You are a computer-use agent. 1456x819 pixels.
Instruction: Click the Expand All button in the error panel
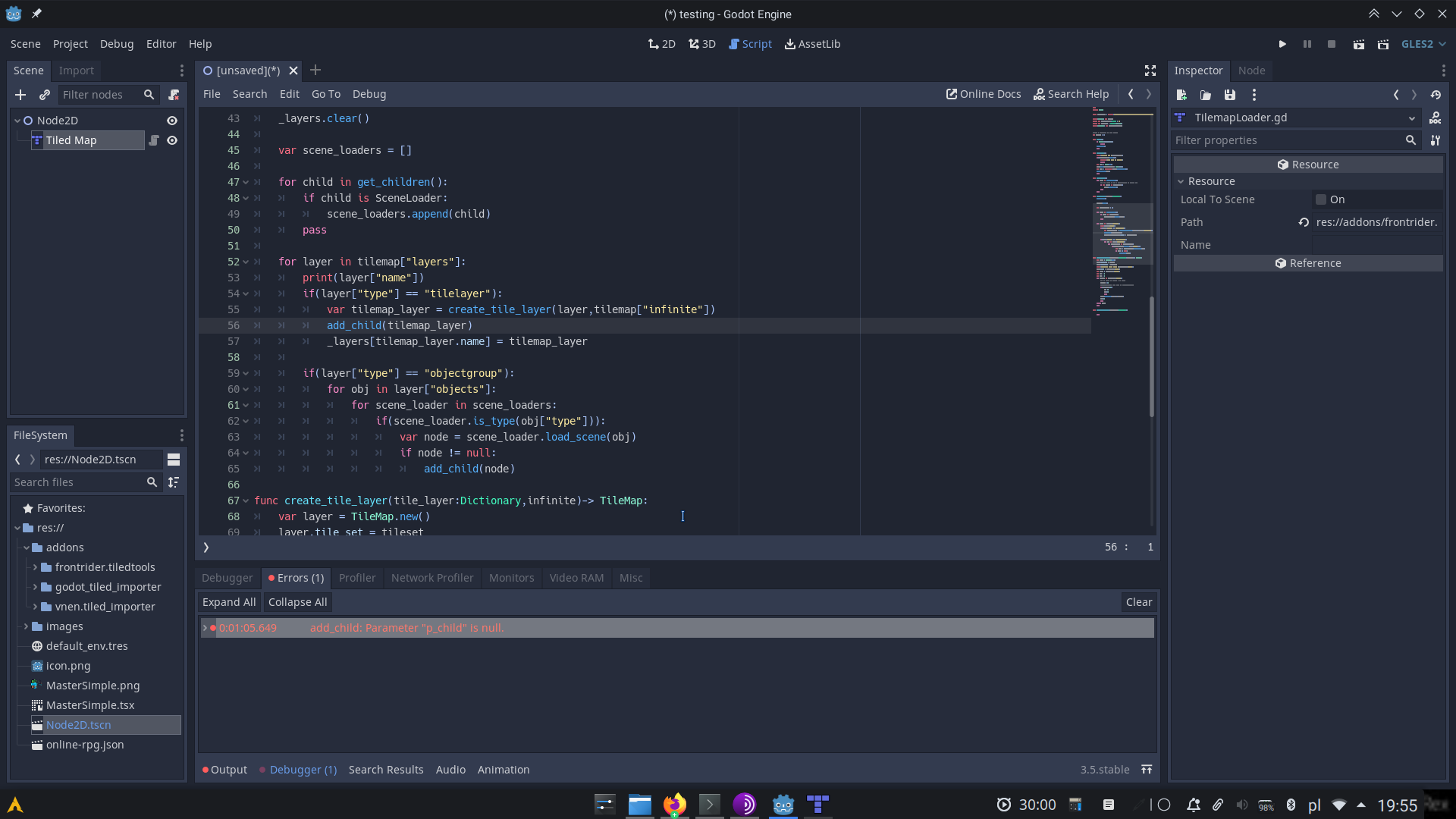(229, 601)
